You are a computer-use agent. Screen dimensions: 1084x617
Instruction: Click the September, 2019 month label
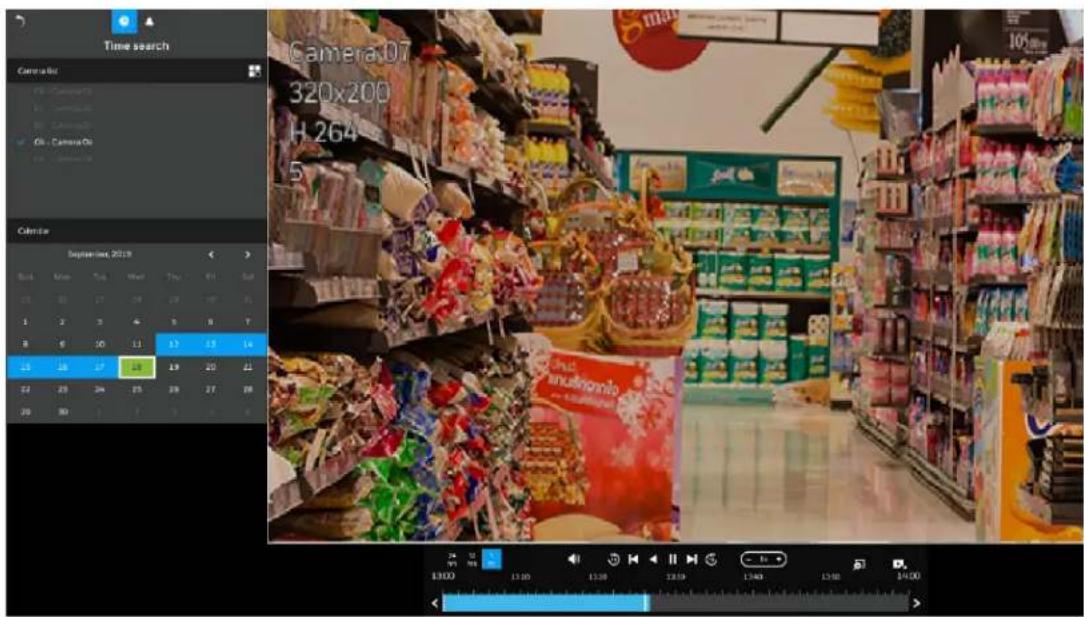click(x=100, y=255)
